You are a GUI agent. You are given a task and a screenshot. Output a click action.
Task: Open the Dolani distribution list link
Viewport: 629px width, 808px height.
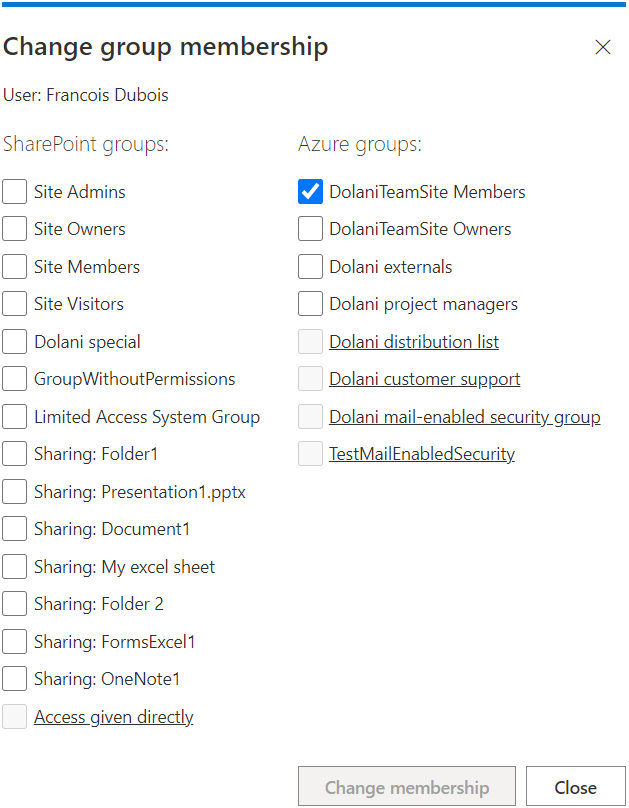click(414, 342)
